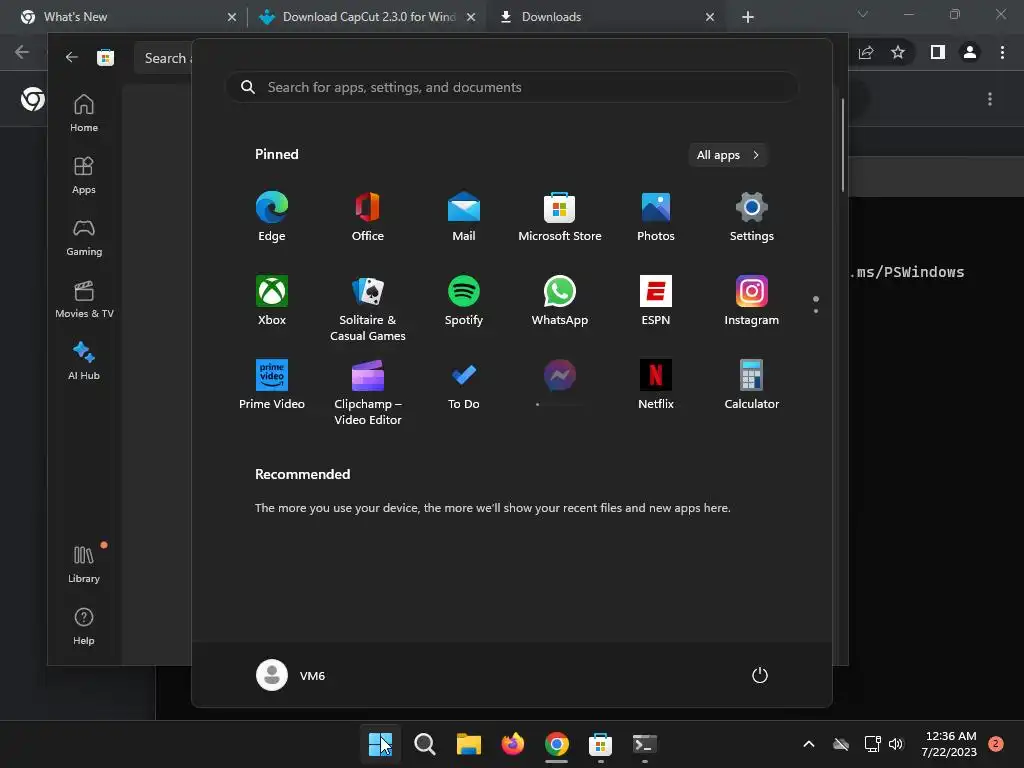Click Chrome share page icon
The height and width of the screenshot is (768, 1024).
point(866,52)
